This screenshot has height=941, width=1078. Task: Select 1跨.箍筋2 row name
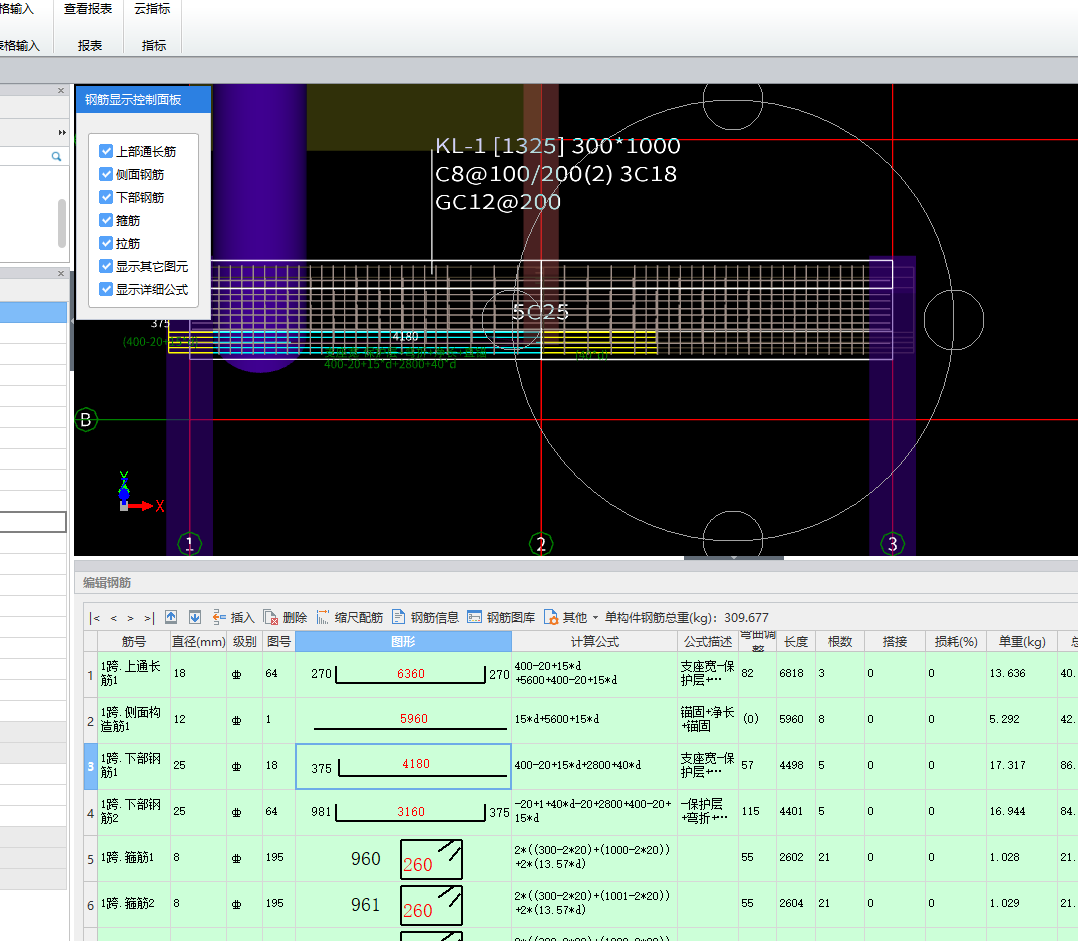coord(133,904)
